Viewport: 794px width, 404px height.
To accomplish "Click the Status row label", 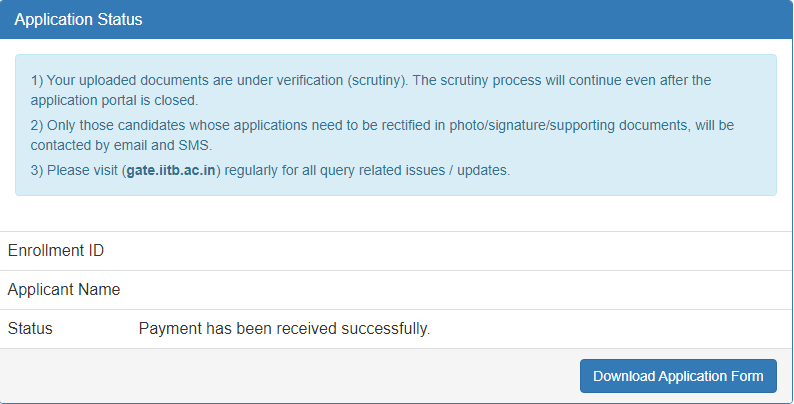I will [30, 329].
